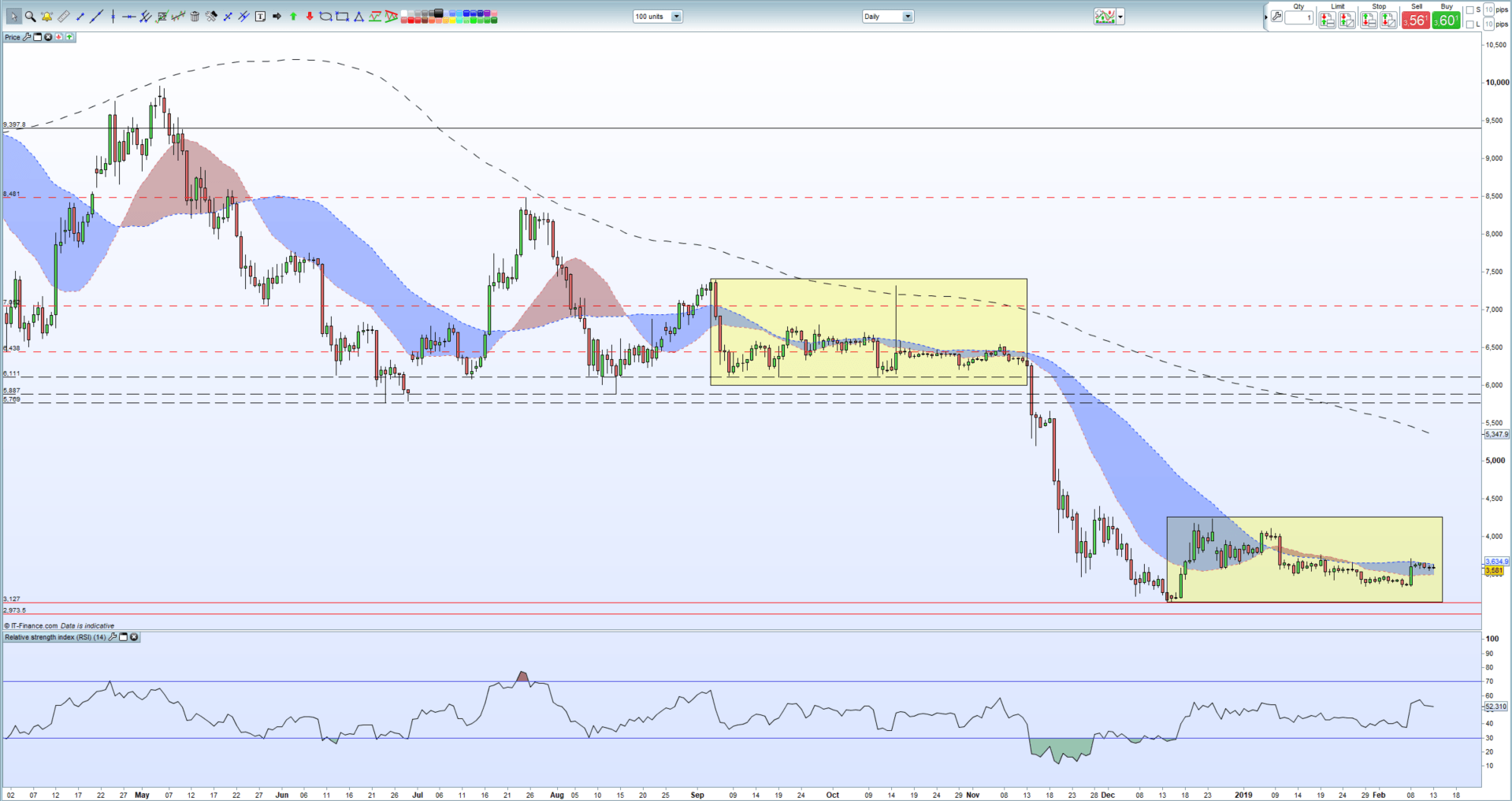Place first Stop order icon
Image resolution: width=1512 pixels, height=801 pixels.
point(1369,20)
